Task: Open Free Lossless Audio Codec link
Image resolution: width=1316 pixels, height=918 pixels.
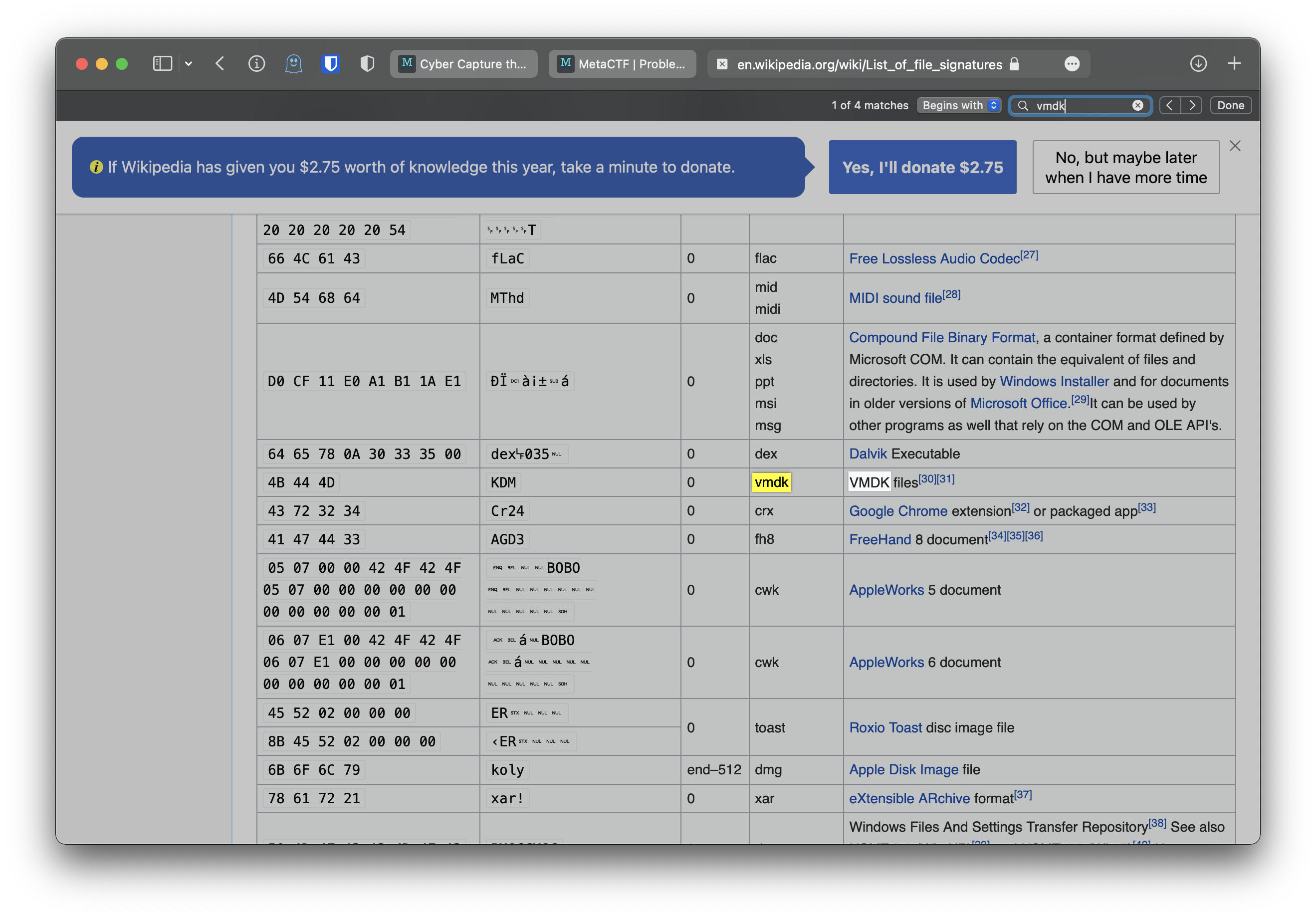Action: point(934,258)
